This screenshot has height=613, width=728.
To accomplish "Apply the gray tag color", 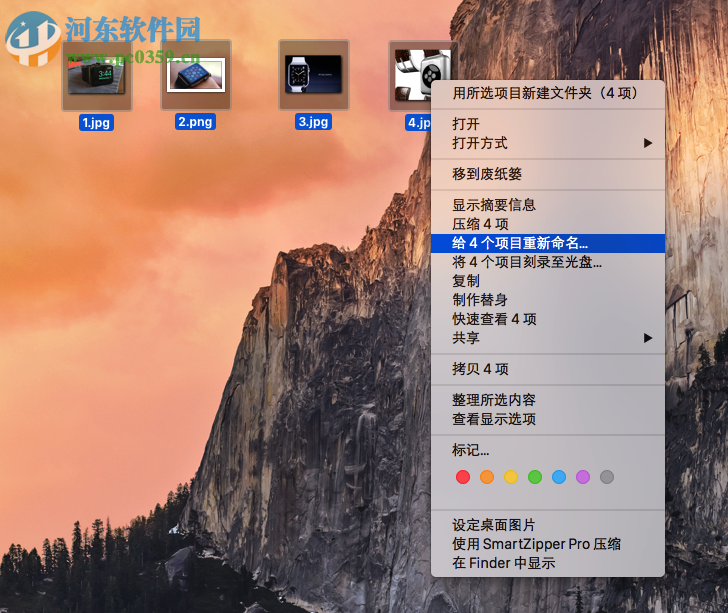I will pyautogui.click(x=607, y=477).
